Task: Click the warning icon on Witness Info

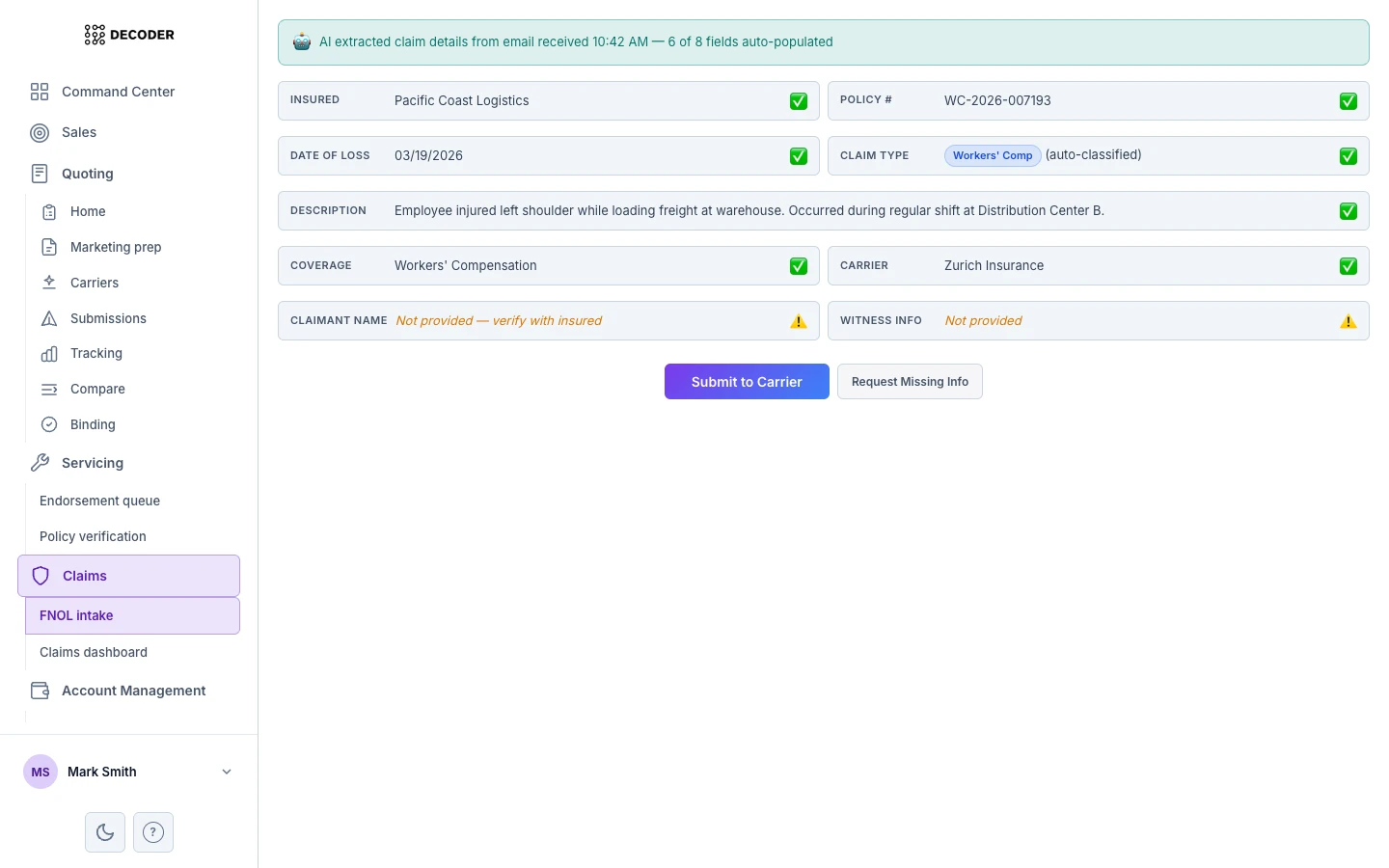Action: point(1348,321)
